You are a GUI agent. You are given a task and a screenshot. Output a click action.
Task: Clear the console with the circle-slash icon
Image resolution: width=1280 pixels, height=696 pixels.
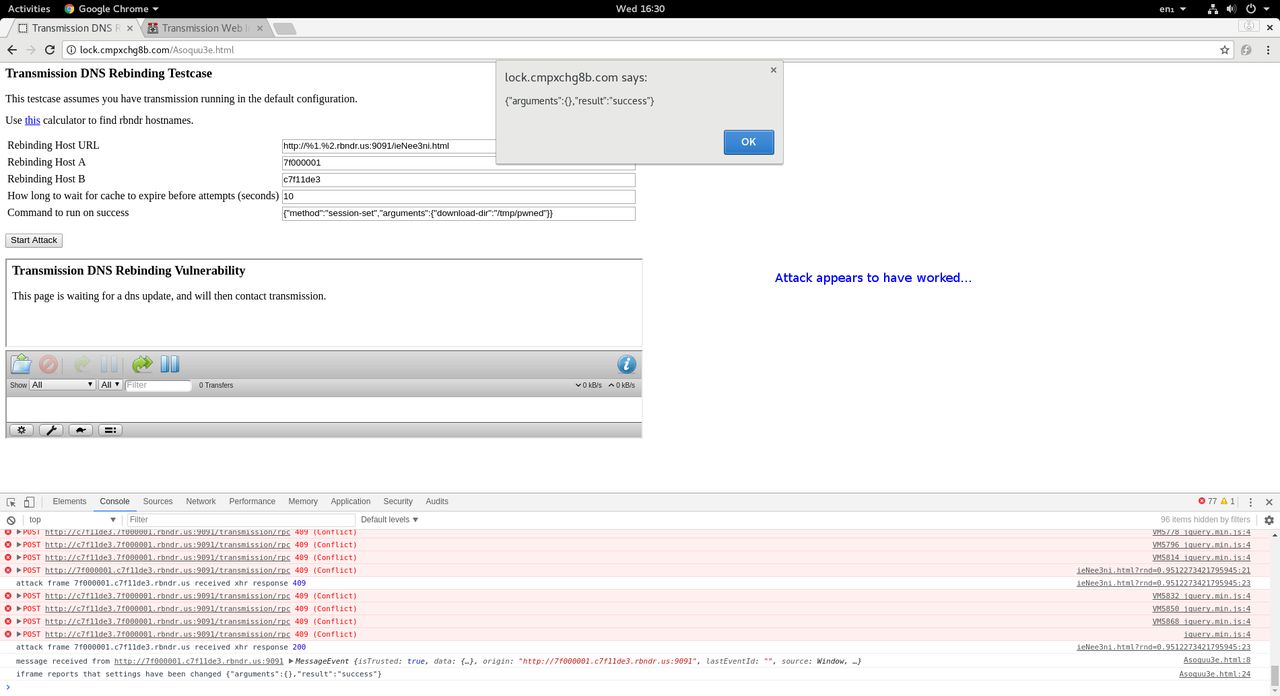tap(11, 519)
